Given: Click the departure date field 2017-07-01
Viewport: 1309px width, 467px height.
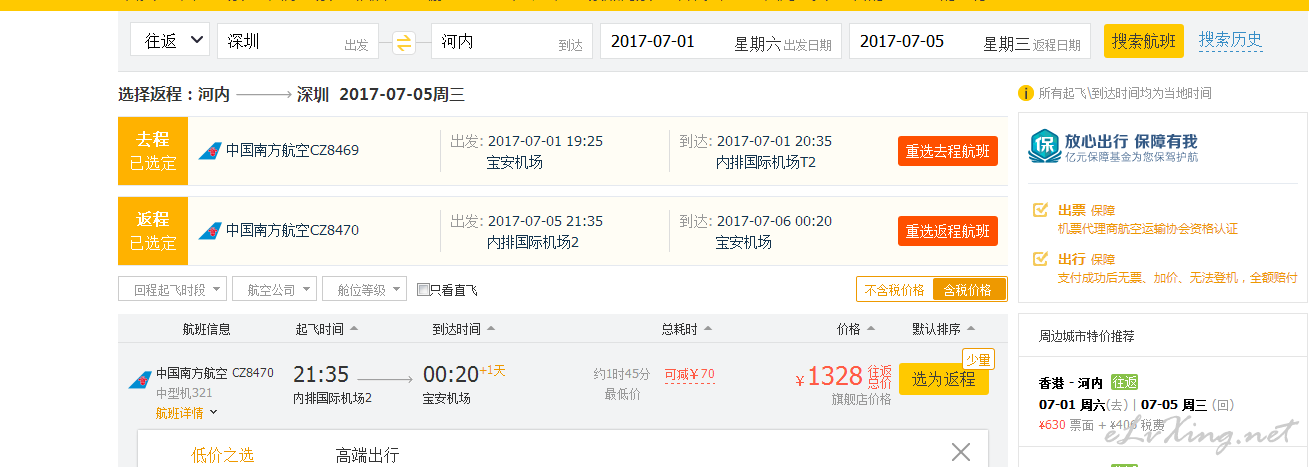Looking at the screenshot, I should (720, 41).
